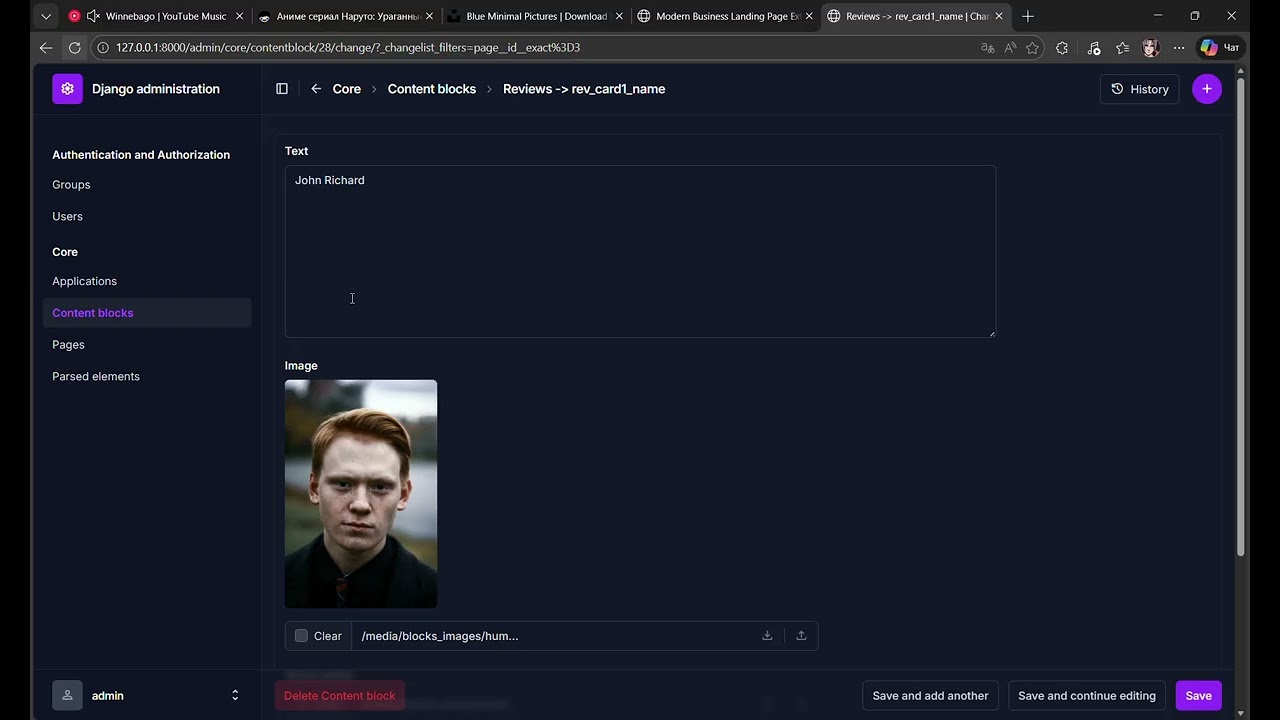Image resolution: width=1280 pixels, height=720 pixels.
Task: Switch to the Наруто anime tab
Action: (x=346, y=16)
